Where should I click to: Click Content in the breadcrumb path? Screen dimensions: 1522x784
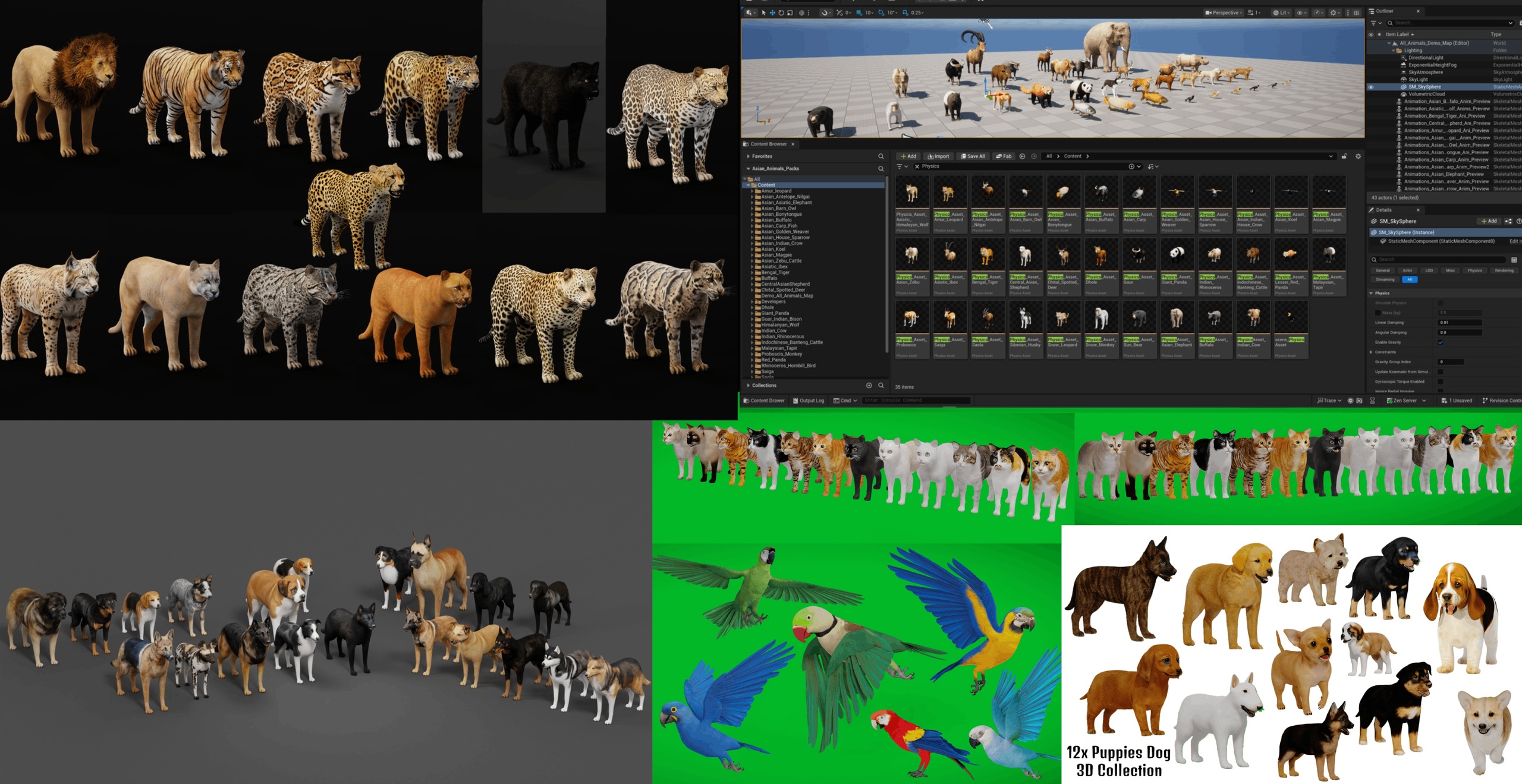1073,156
